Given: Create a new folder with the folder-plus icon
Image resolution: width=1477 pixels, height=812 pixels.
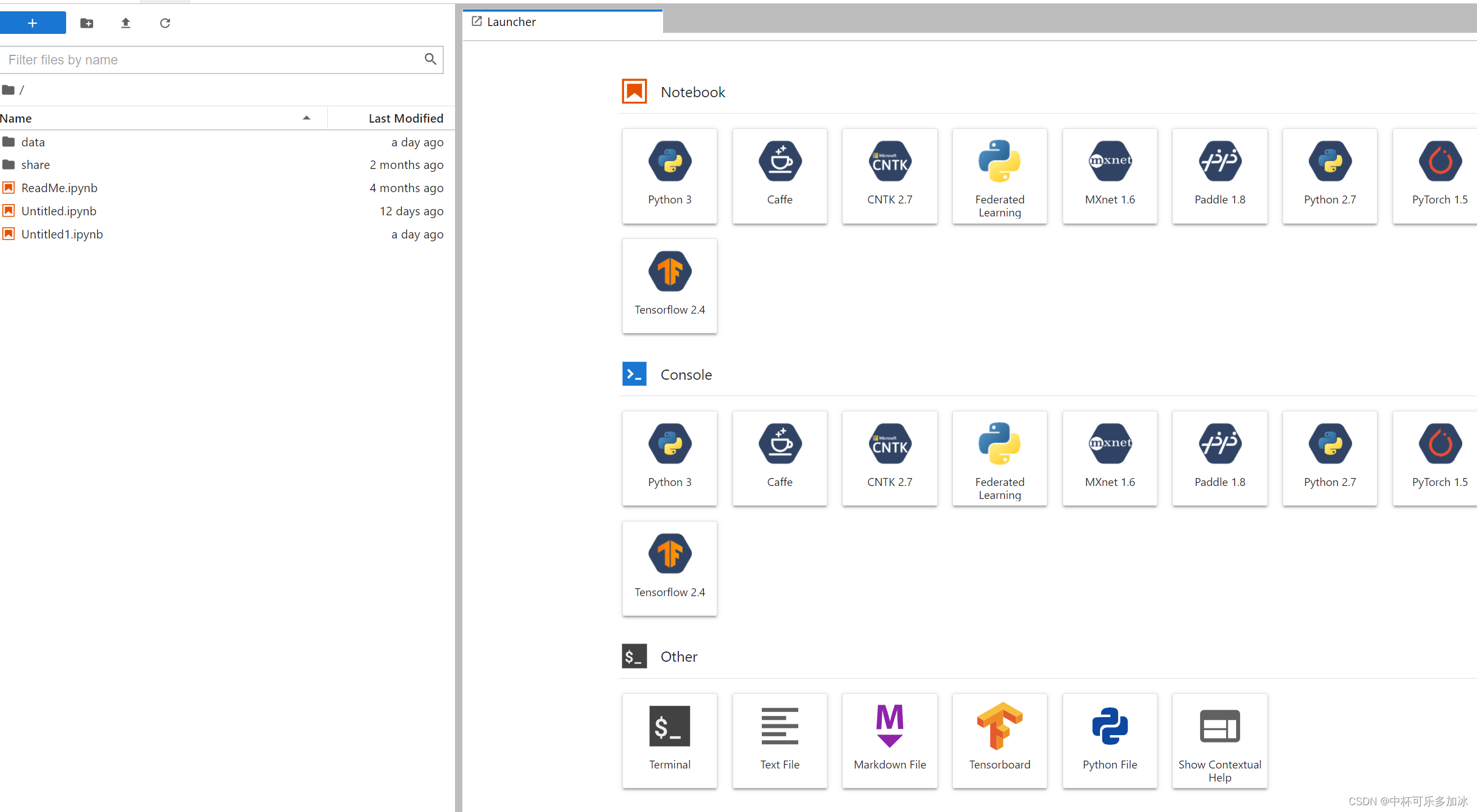Looking at the screenshot, I should (86, 23).
